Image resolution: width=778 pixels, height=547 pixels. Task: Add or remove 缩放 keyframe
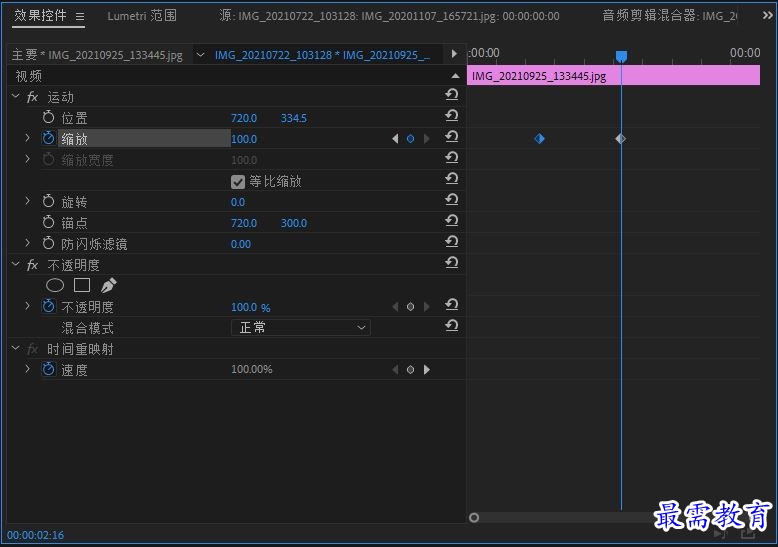(410, 139)
